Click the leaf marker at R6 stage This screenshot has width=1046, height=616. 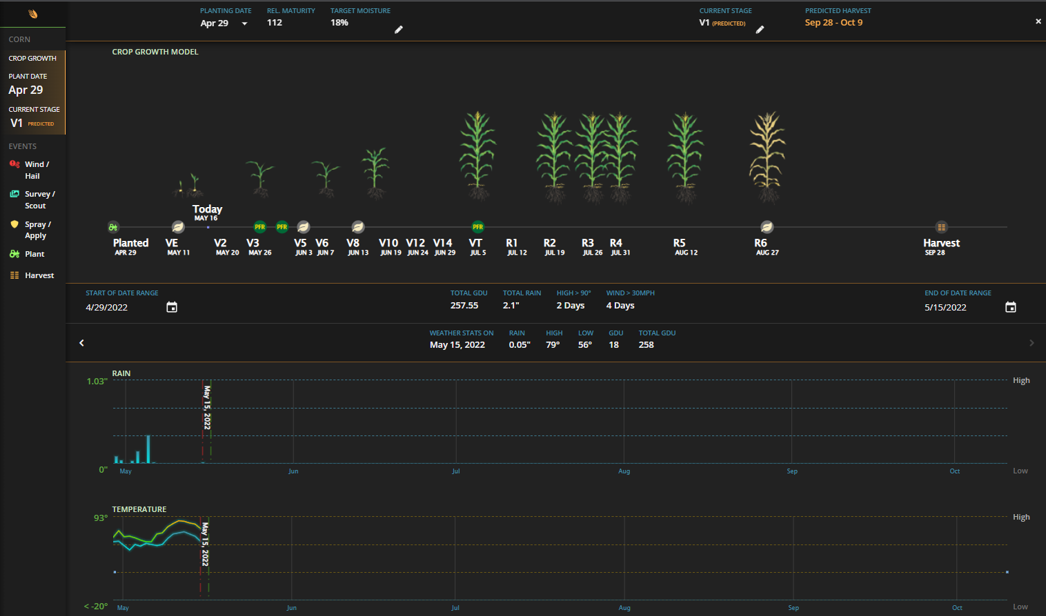(766, 227)
